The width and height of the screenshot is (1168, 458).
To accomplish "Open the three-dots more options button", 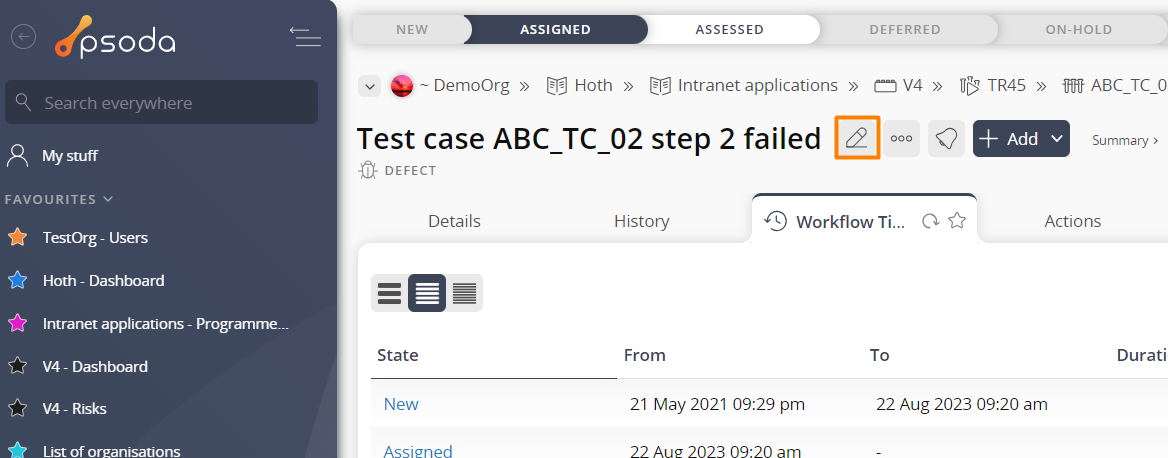I will [x=901, y=139].
